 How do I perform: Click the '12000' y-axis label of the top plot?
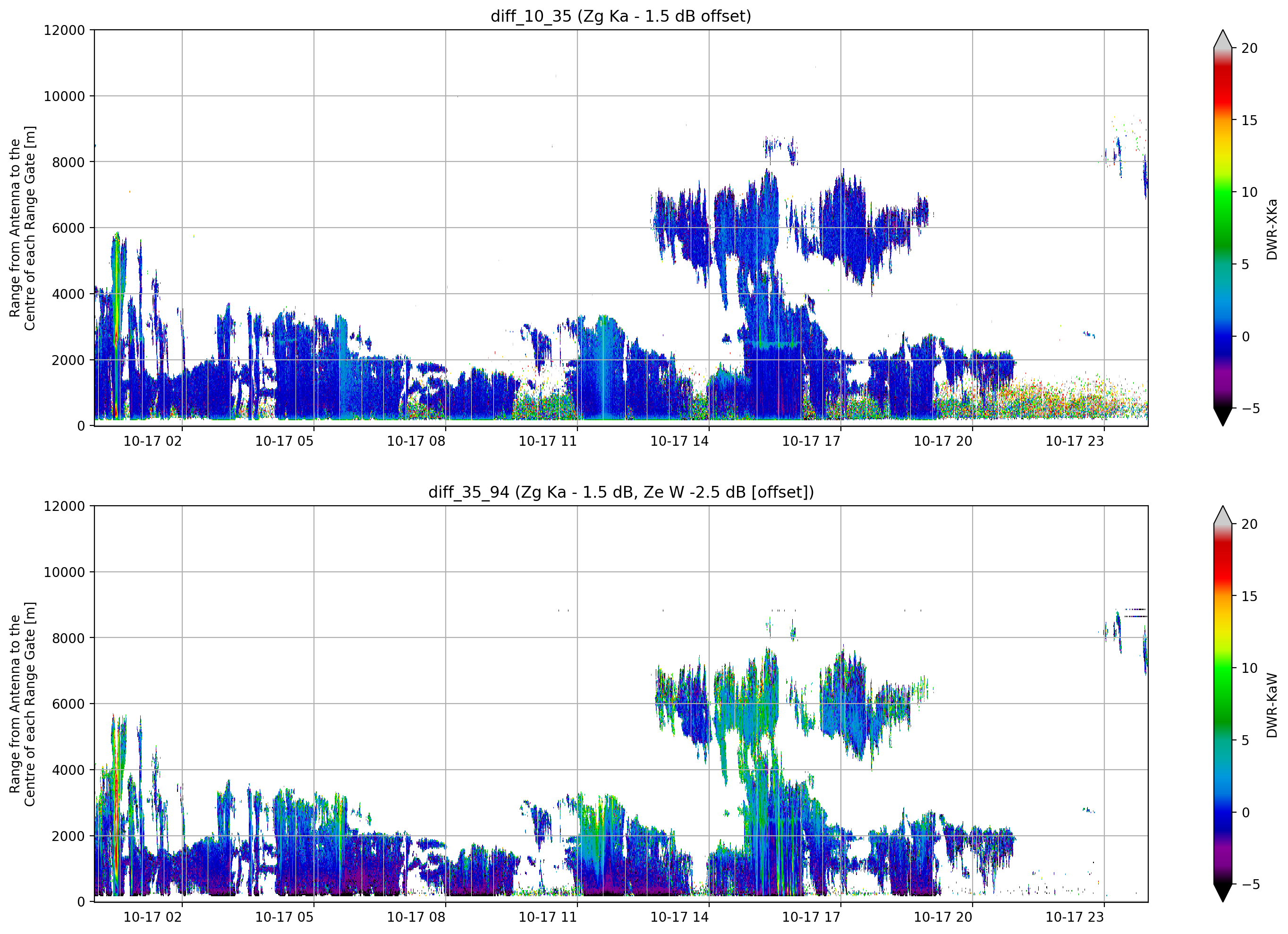pyautogui.click(x=64, y=30)
